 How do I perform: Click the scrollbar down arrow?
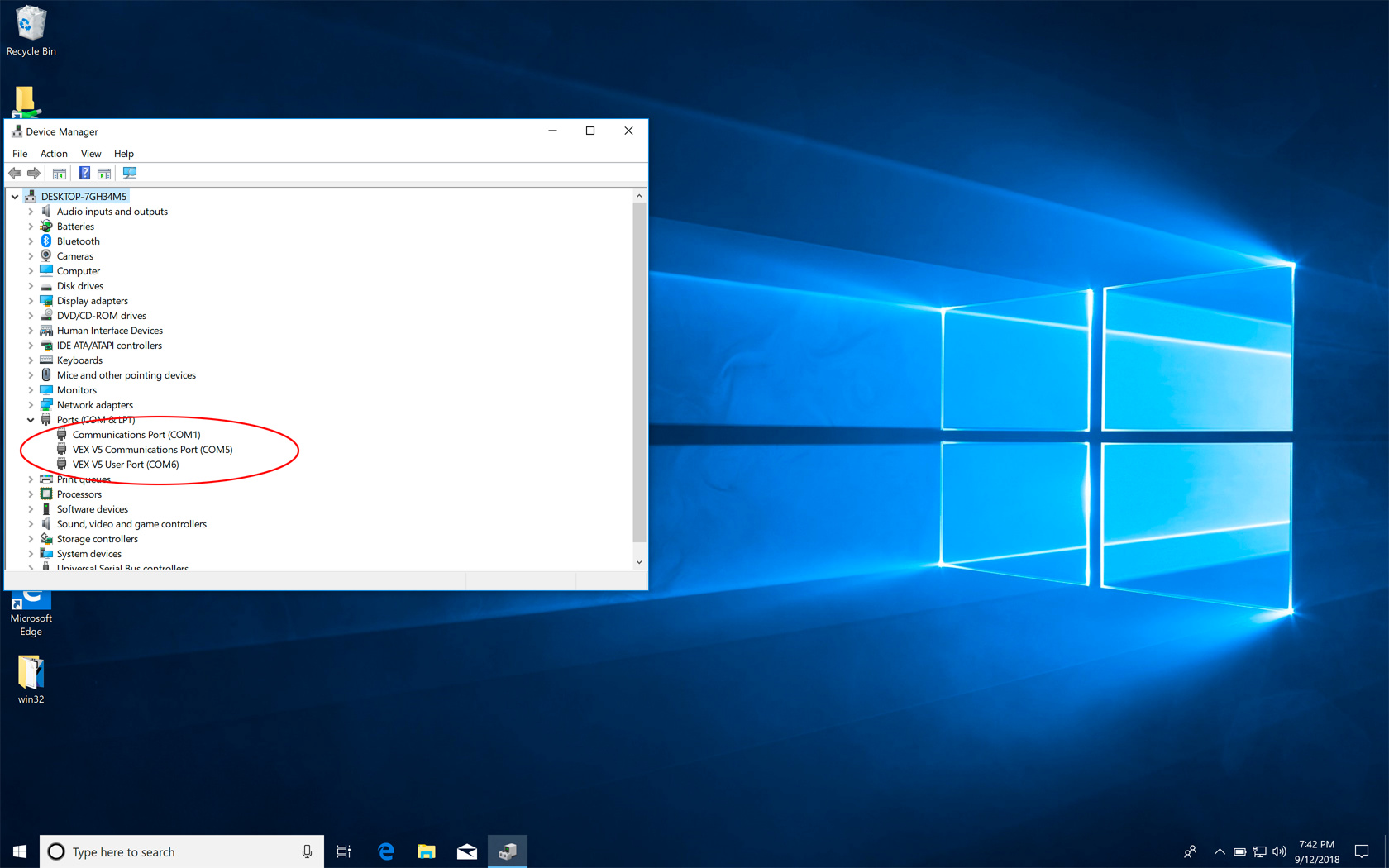tap(639, 562)
